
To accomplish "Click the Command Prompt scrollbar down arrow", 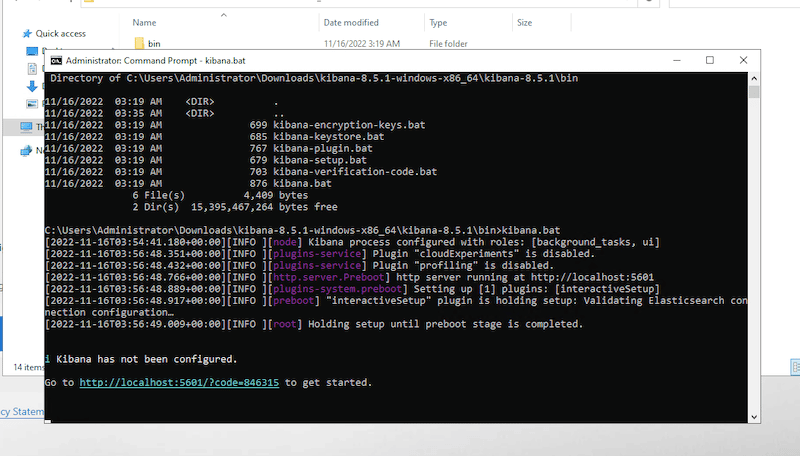I will click(x=754, y=417).
